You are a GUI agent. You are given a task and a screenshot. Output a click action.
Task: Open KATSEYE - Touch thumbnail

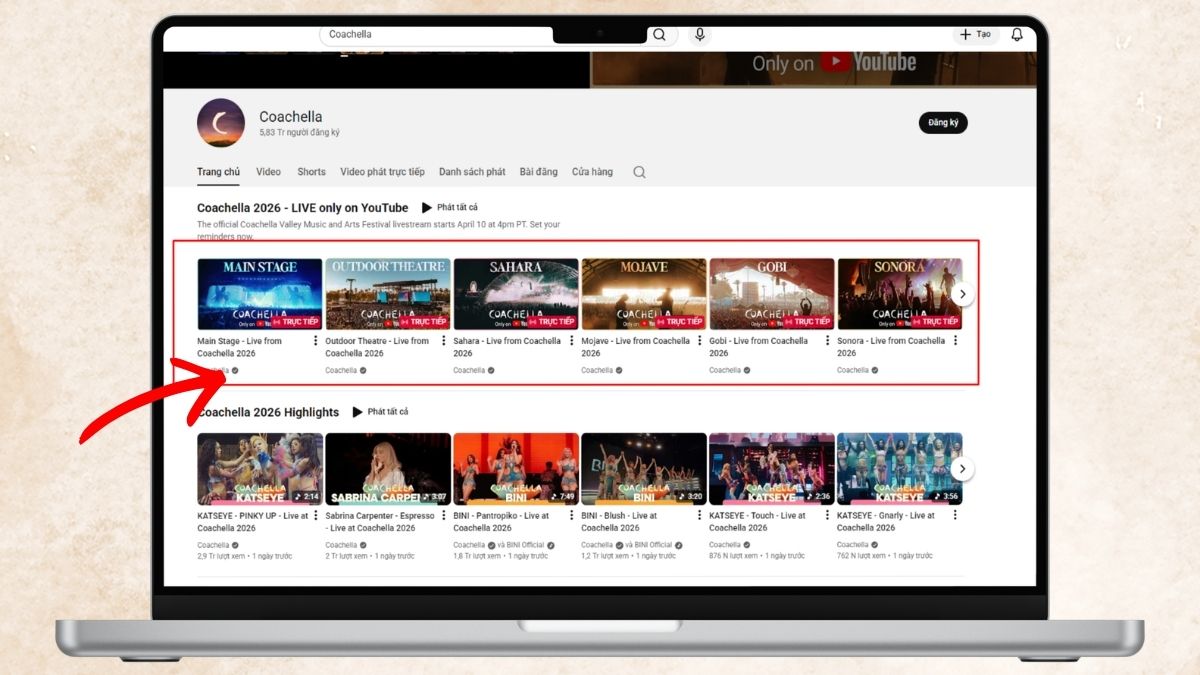(x=772, y=468)
